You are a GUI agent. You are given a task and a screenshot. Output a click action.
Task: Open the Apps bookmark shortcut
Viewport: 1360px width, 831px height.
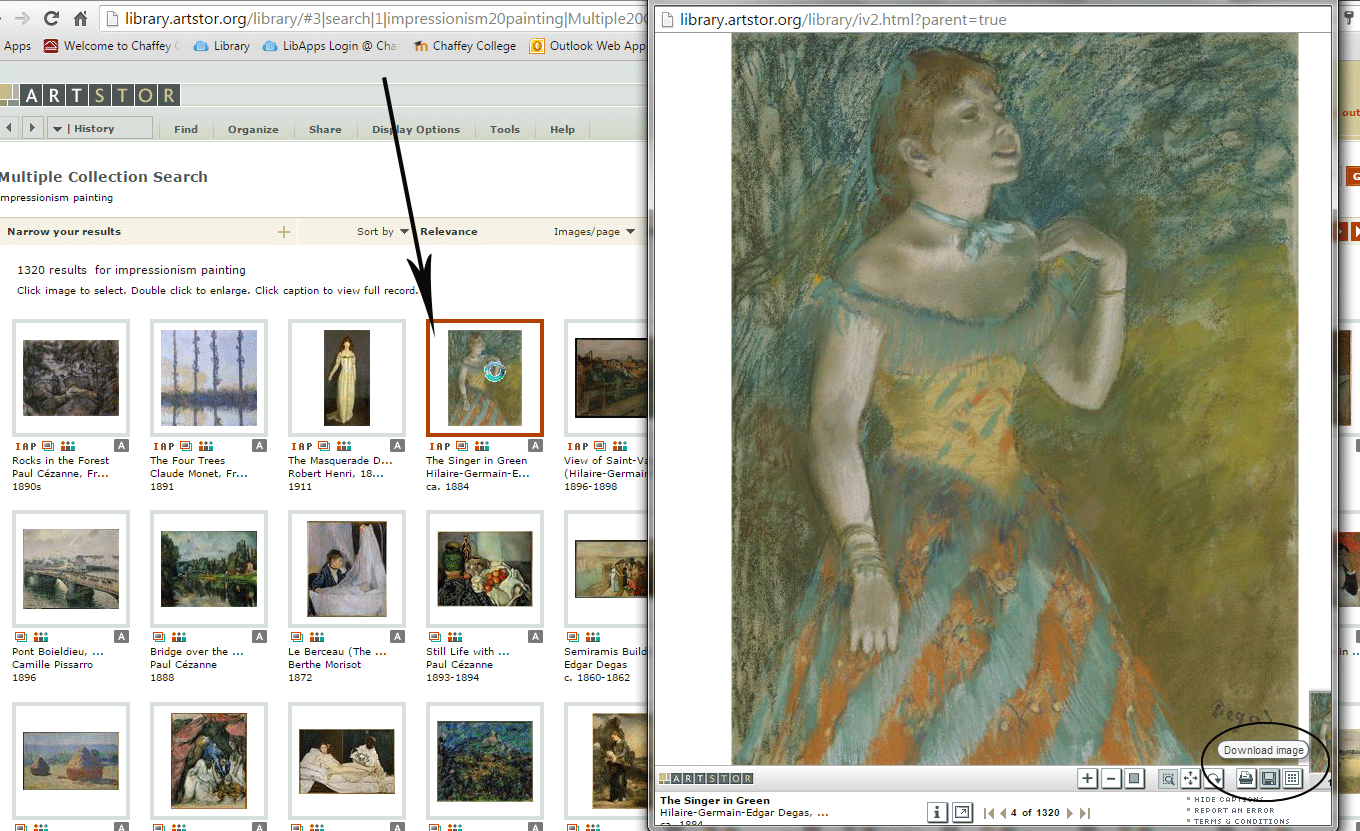[x=16, y=46]
